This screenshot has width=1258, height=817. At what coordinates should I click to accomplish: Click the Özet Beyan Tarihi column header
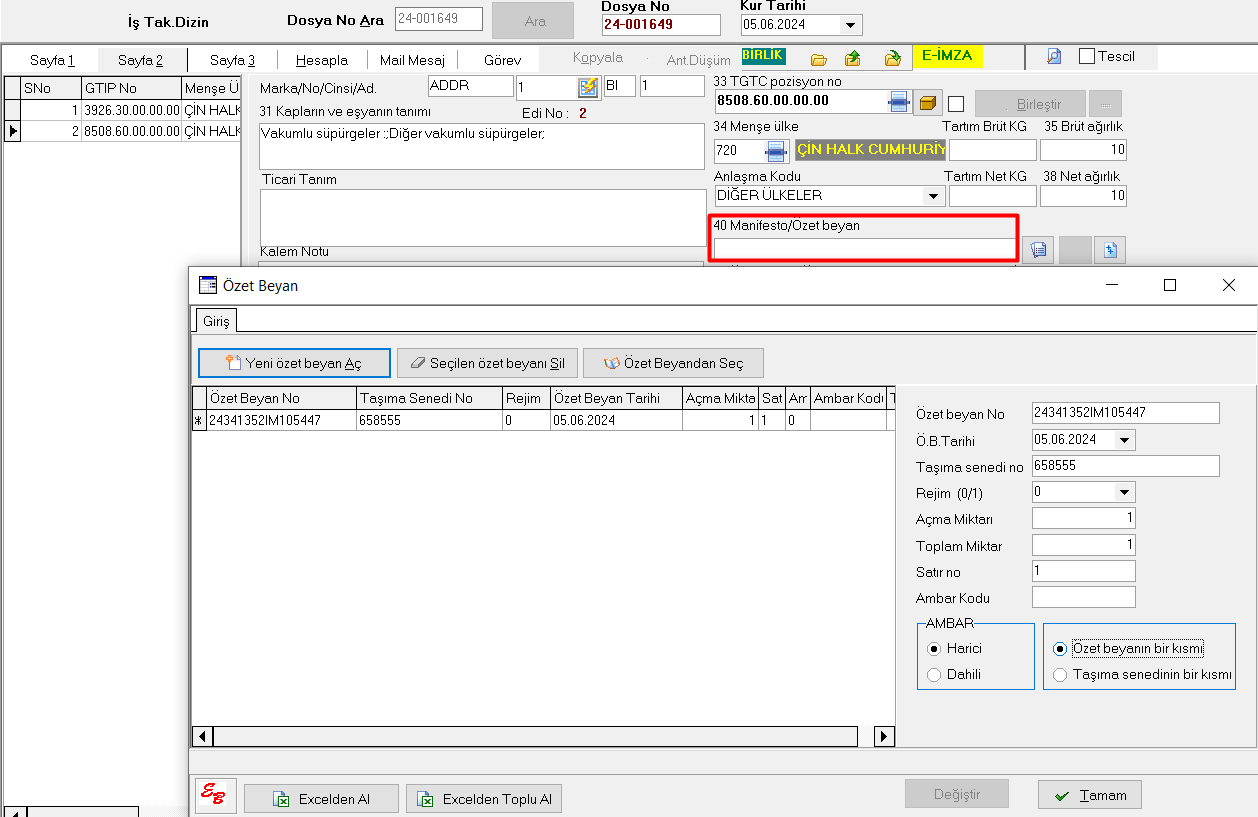click(x=617, y=398)
